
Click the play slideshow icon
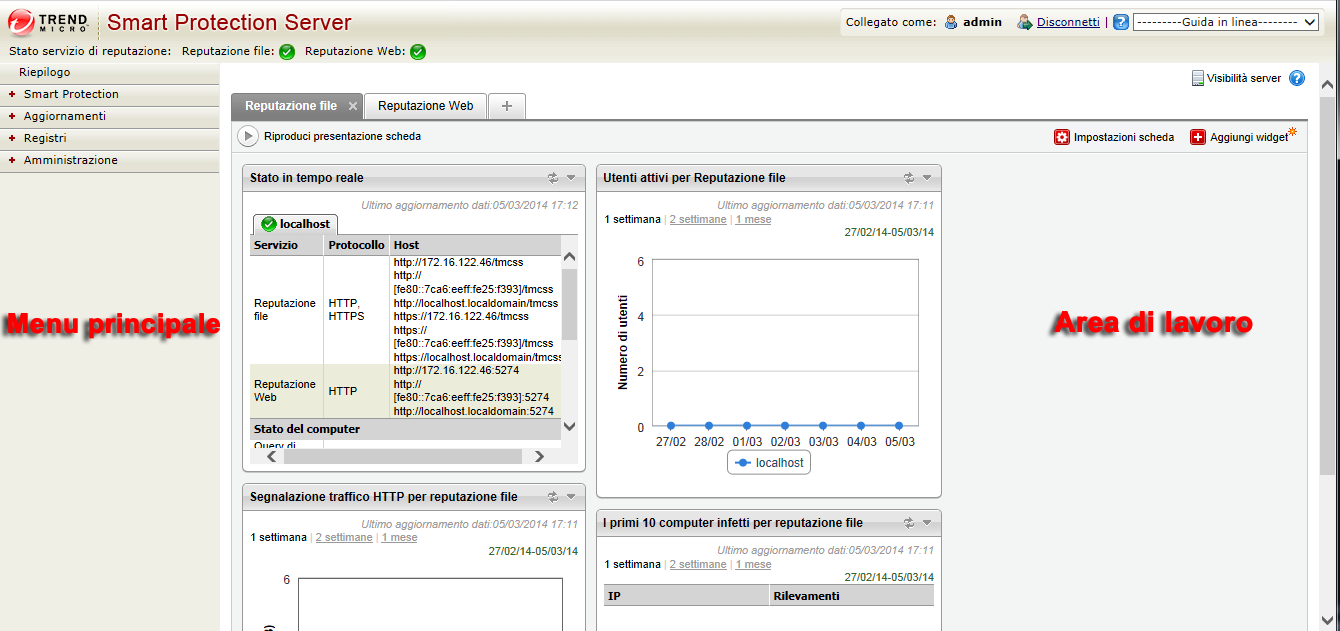[x=247, y=136]
